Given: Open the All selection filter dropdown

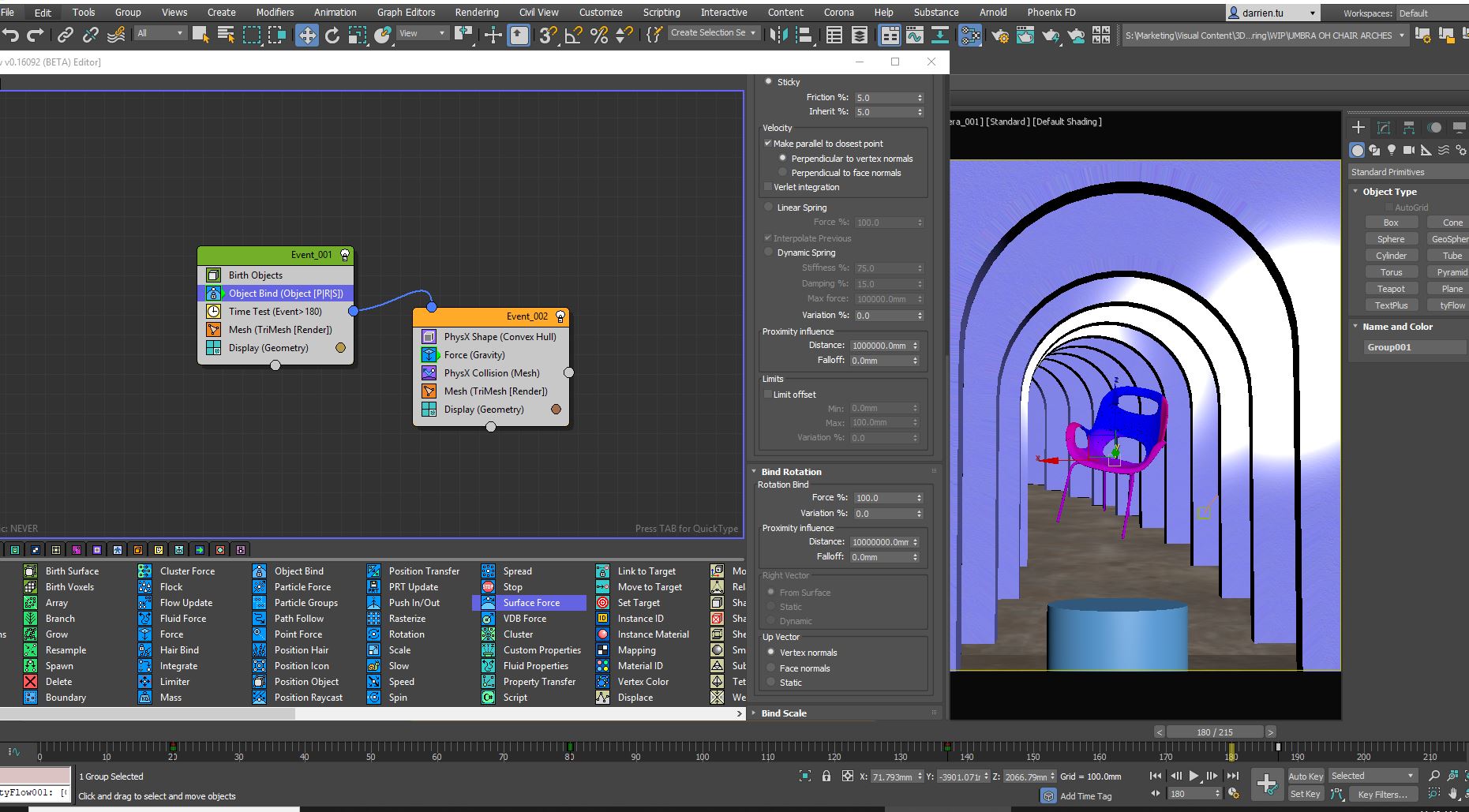Looking at the screenshot, I should (x=160, y=33).
